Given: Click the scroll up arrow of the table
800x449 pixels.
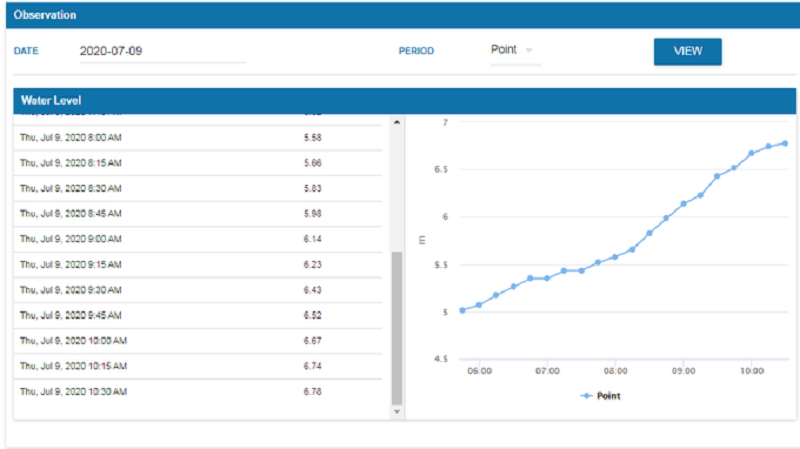Looking at the screenshot, I should [x=396, y=123].
